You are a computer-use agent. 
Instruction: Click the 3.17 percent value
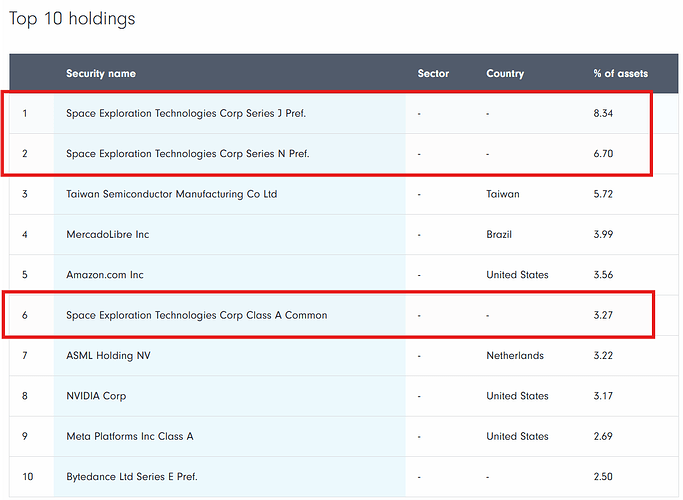pyautogui.click(x=603, y=396)
